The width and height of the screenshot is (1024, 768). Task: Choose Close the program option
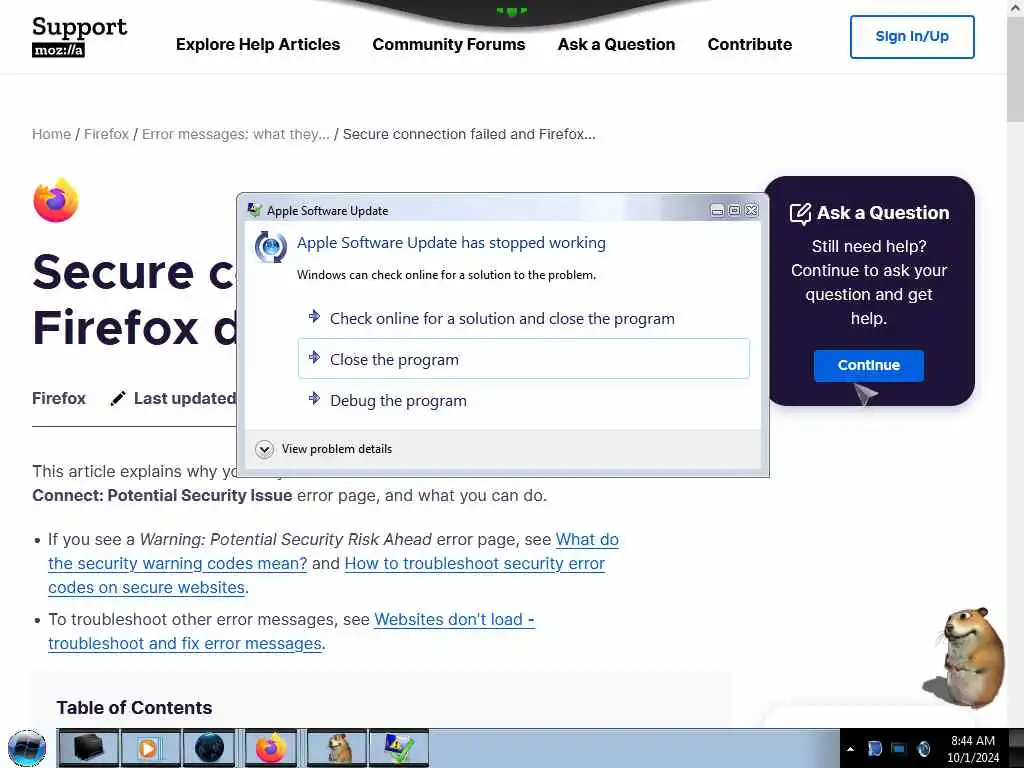524,359
